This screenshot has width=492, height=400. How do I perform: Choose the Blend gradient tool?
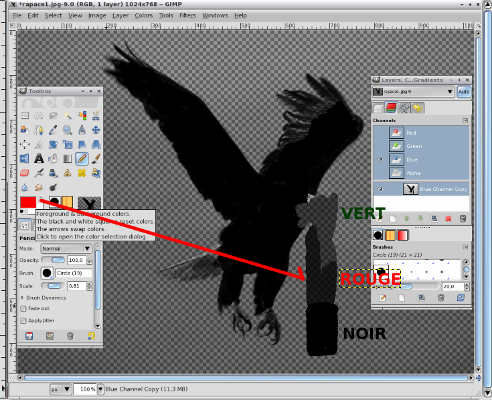tap(68, 159)
